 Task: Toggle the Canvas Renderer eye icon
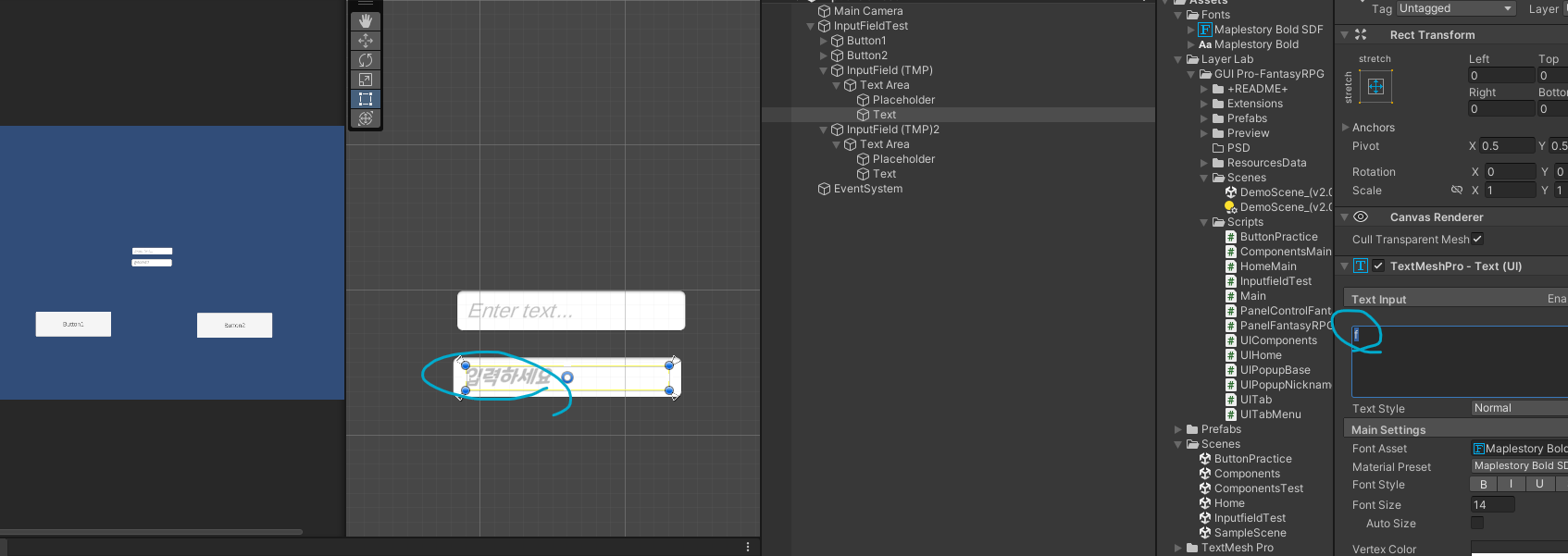click(1361, 216)
